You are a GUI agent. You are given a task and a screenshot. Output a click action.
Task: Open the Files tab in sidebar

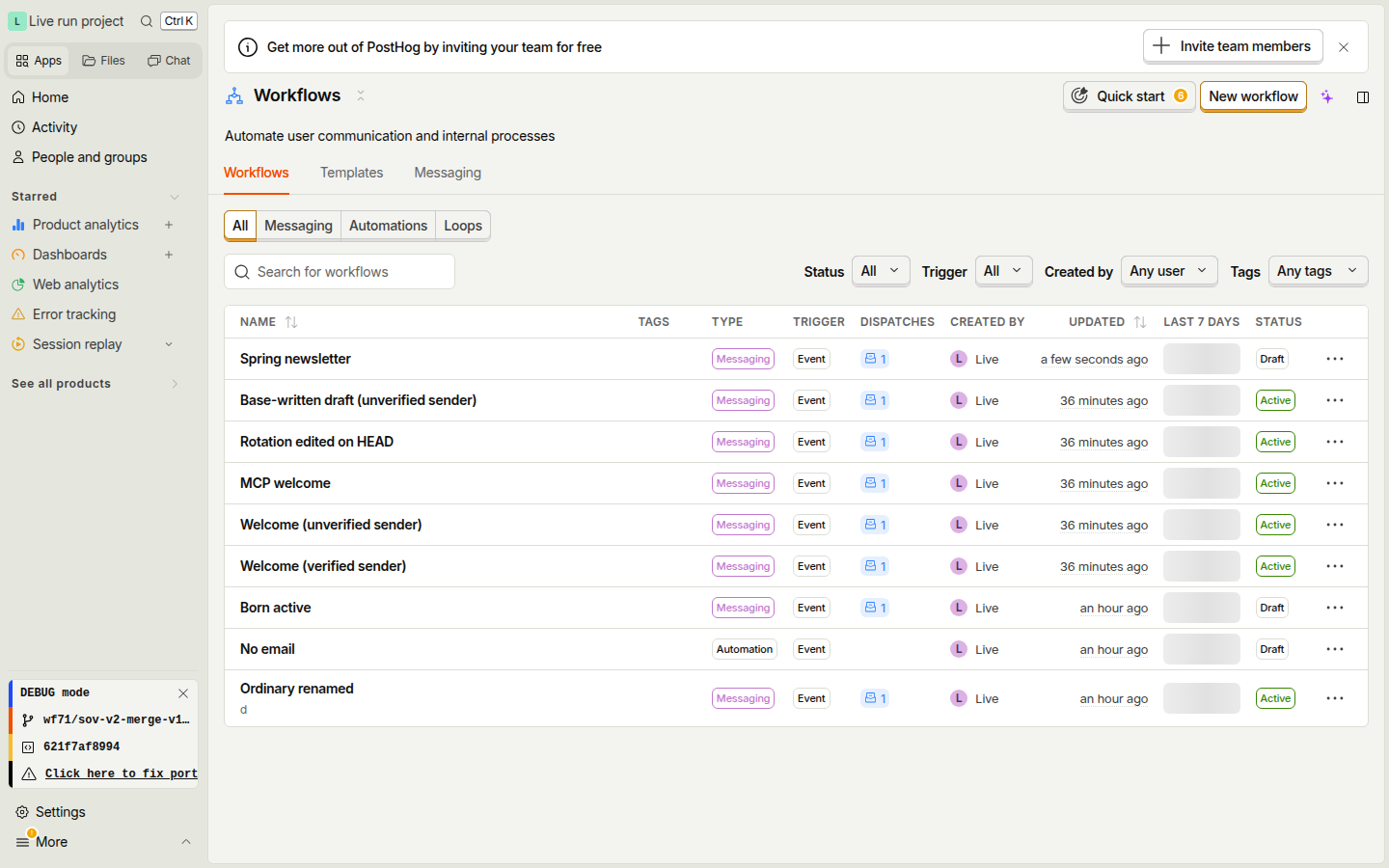tap(104, 61)
